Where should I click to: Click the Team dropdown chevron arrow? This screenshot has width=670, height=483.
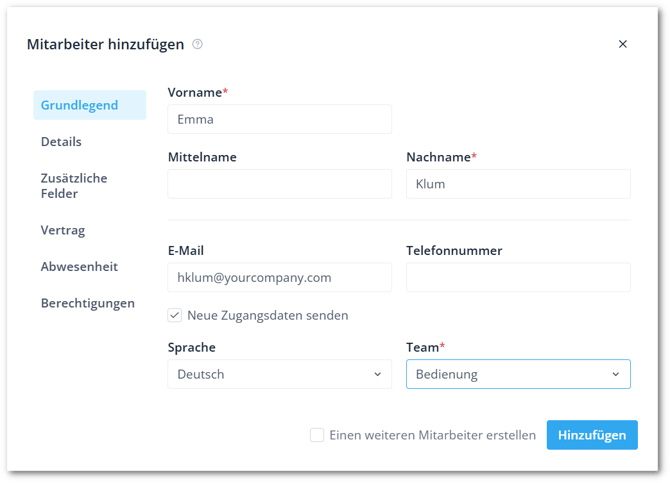pyautogui.click(x=615, y=374)
